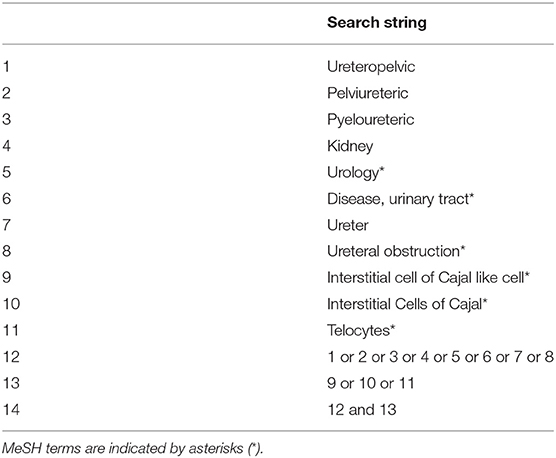Click row number 12
The width and height of the screenshot is (556, 458).
point(11,357)
